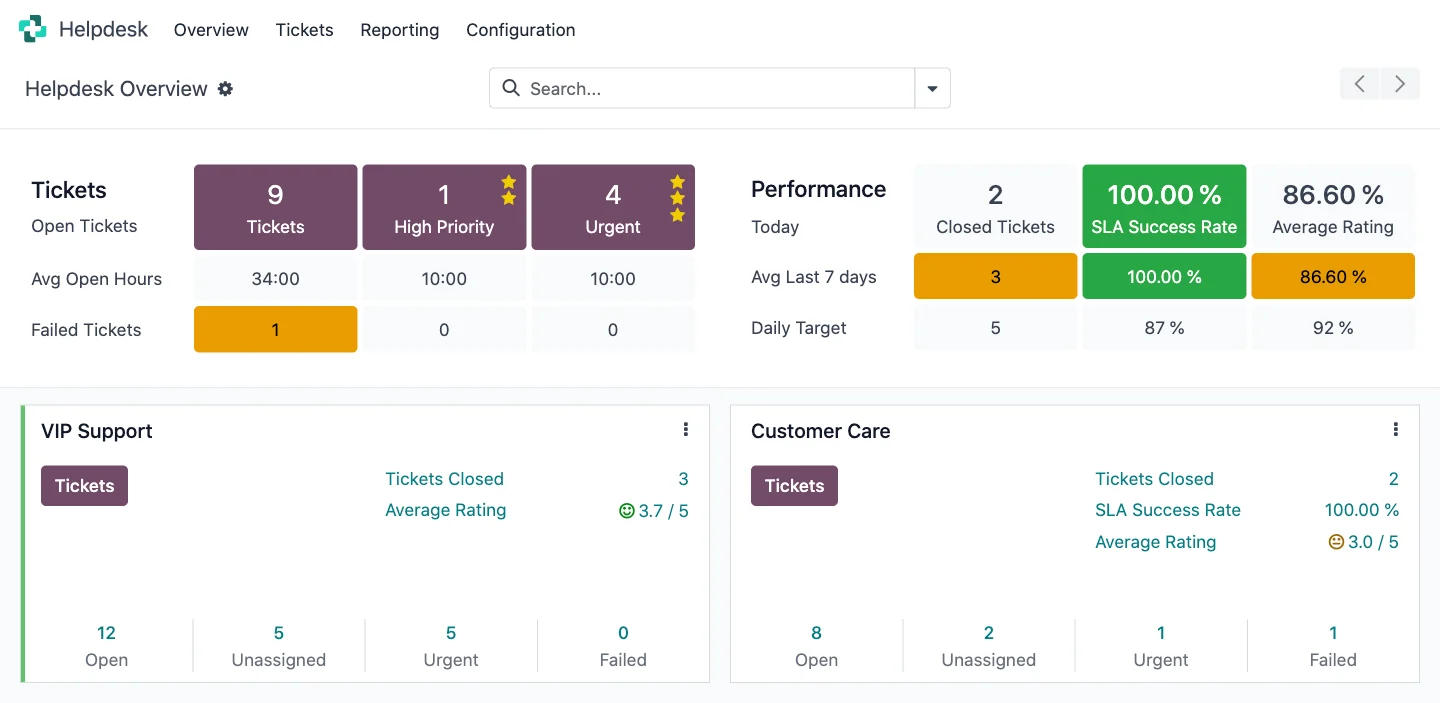Click the magnifier icon in search bar

pyautogui.click(x=511, y=88)
